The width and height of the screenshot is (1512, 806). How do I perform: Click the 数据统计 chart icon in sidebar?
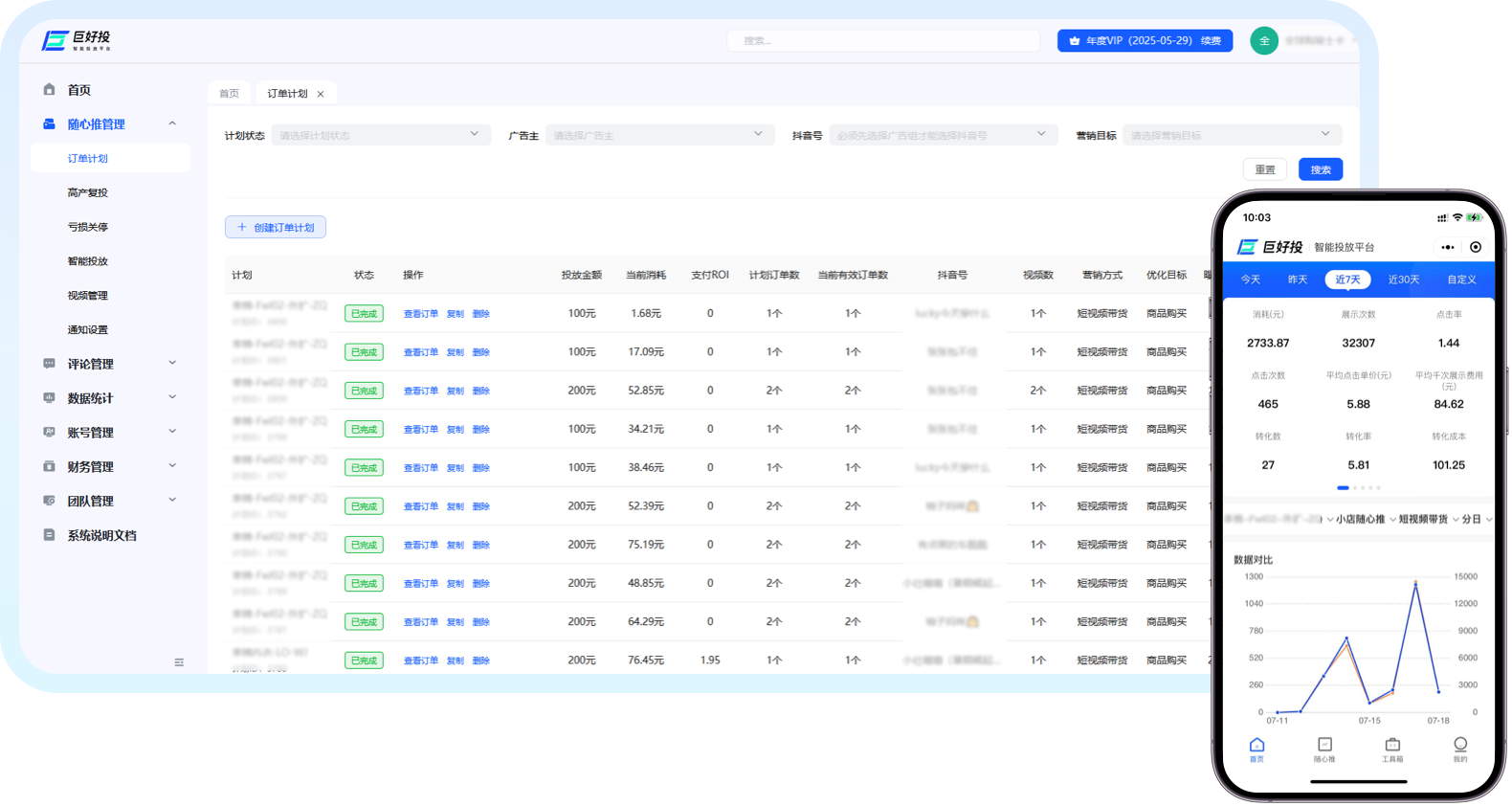[49, 397]
